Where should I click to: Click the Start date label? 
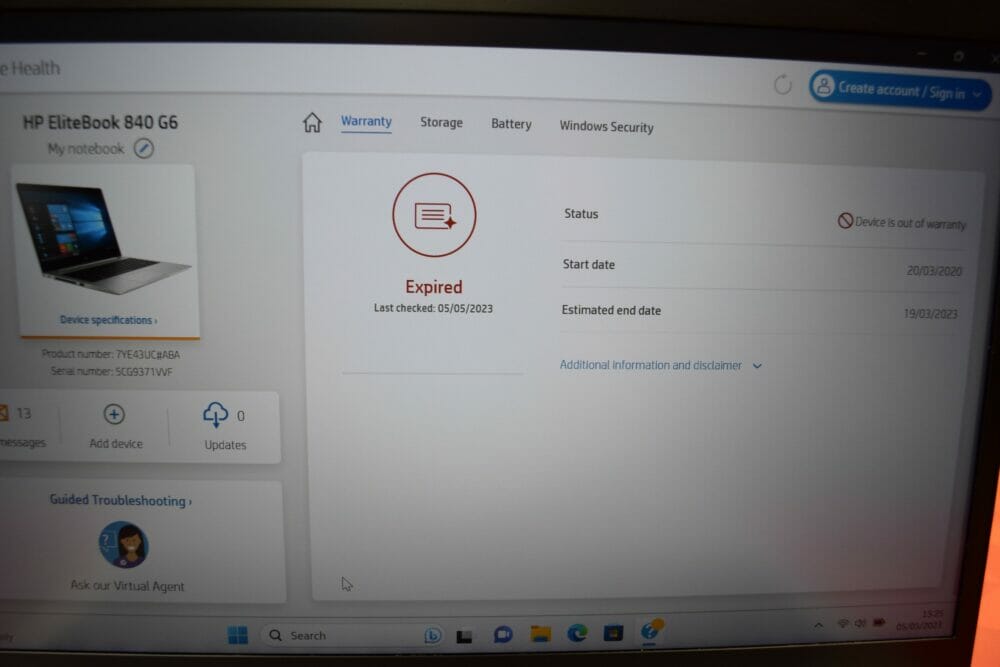point(589,264)
